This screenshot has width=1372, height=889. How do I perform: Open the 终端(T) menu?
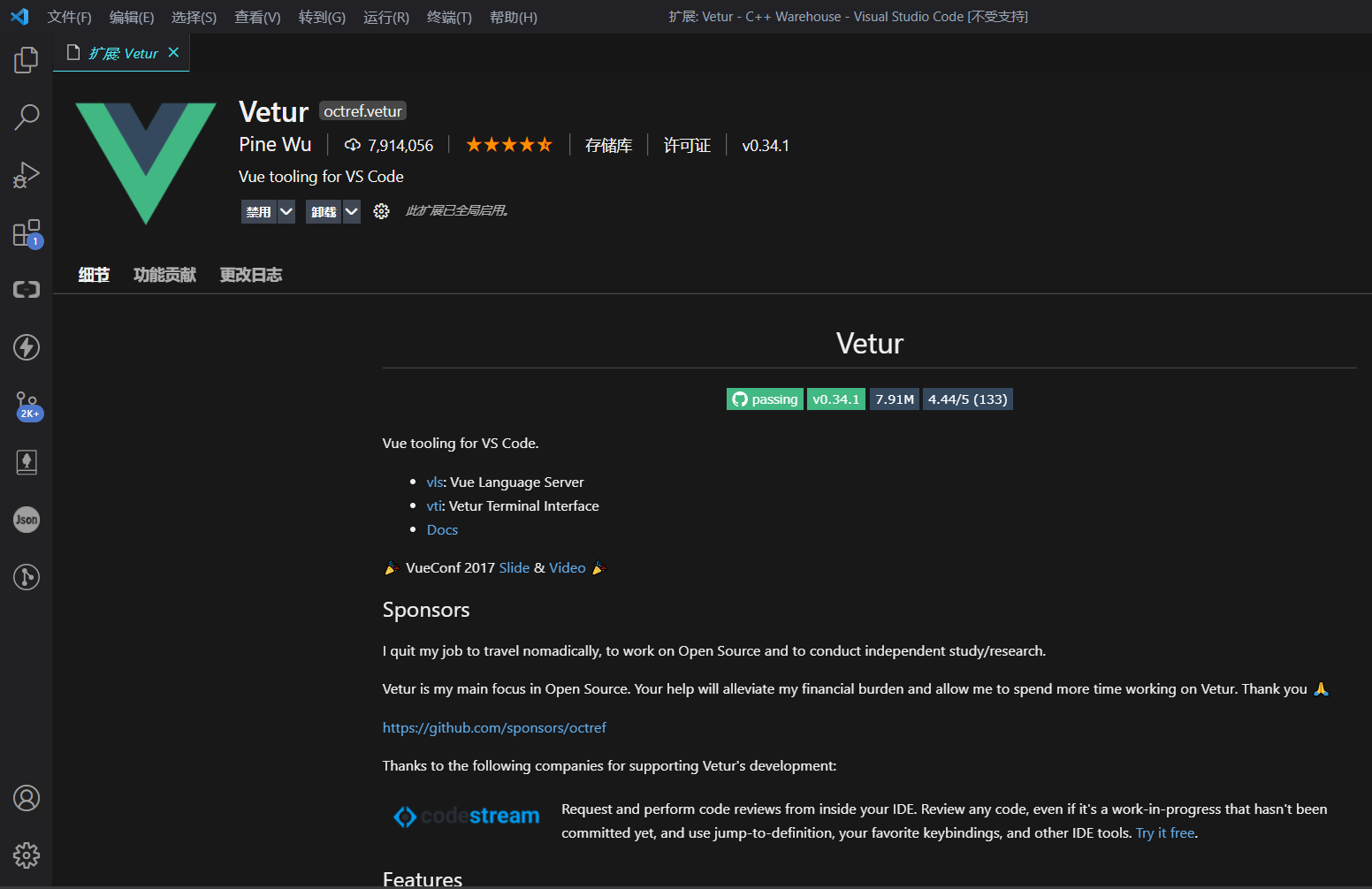pos(449,17)
